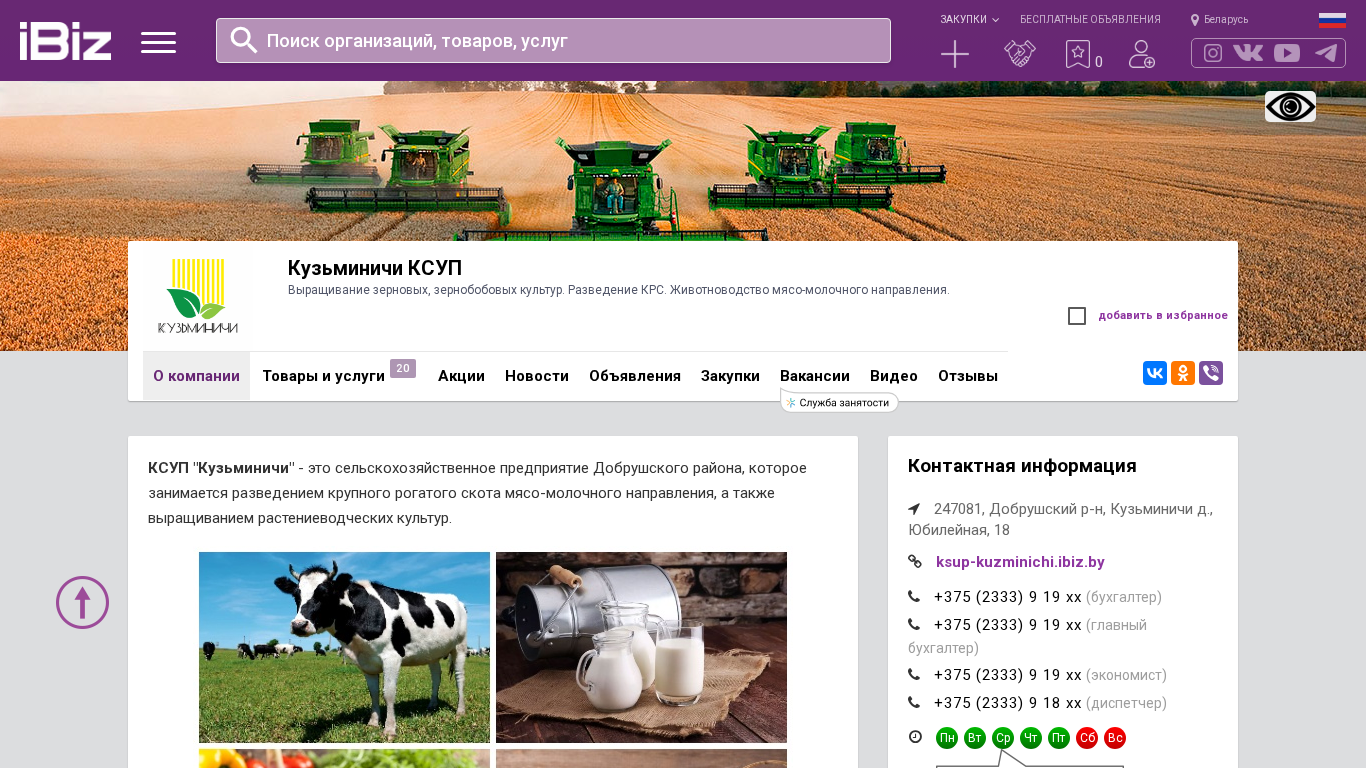Switch language using the Russian flag

(1332, 20)
